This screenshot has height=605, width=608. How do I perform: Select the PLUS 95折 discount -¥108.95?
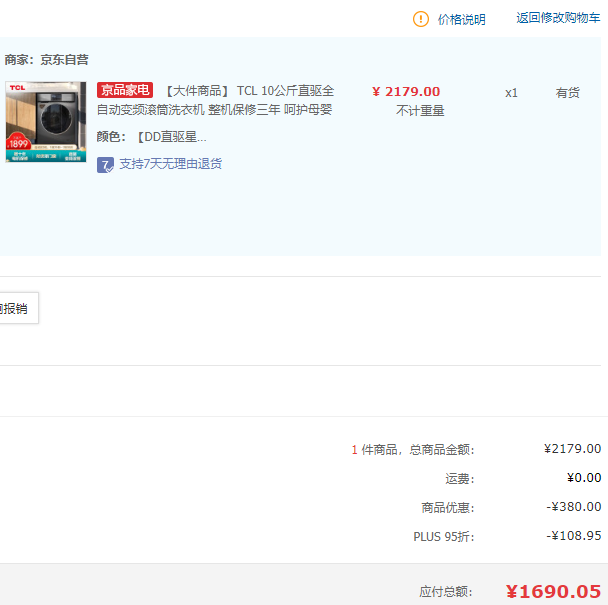point(574,536)
